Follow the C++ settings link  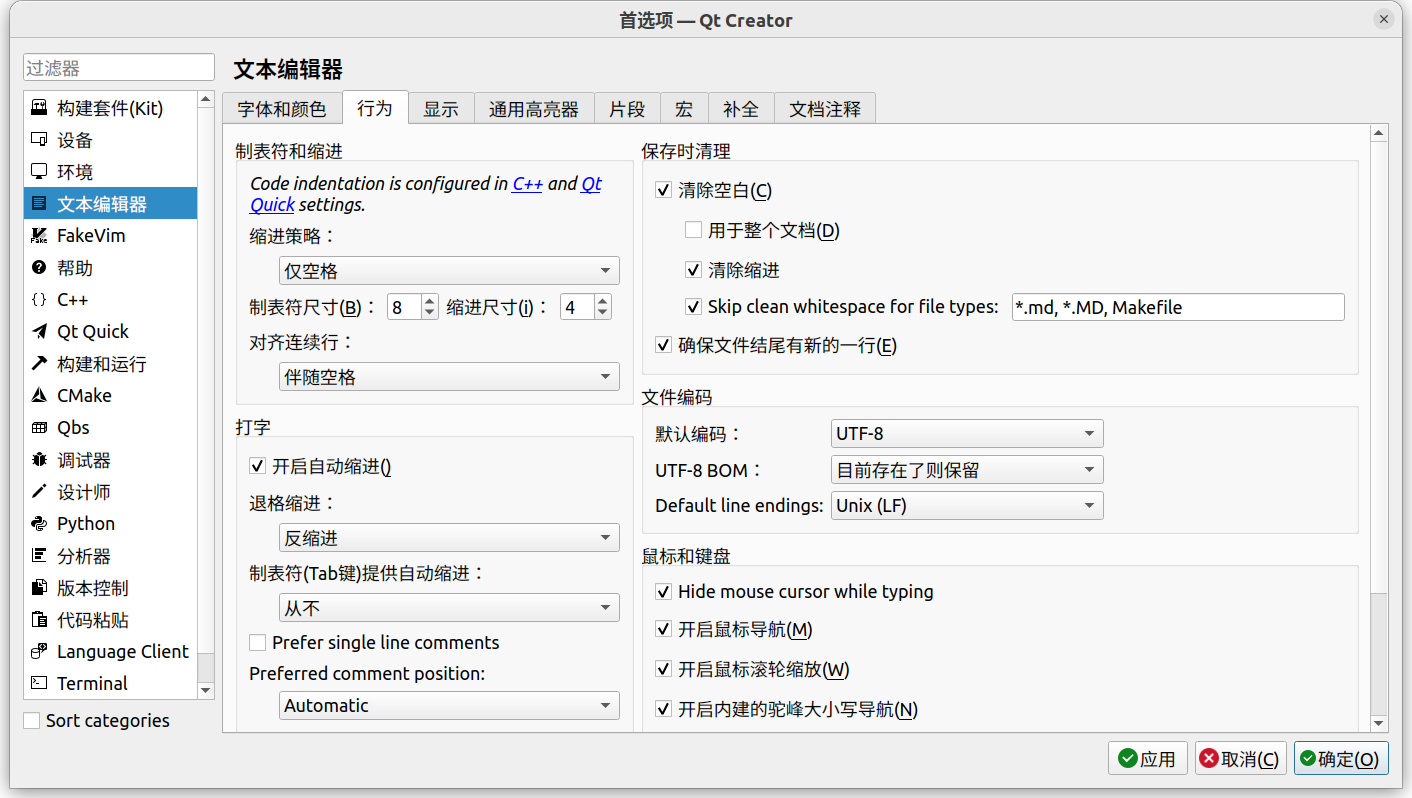(x=527, y=184)
